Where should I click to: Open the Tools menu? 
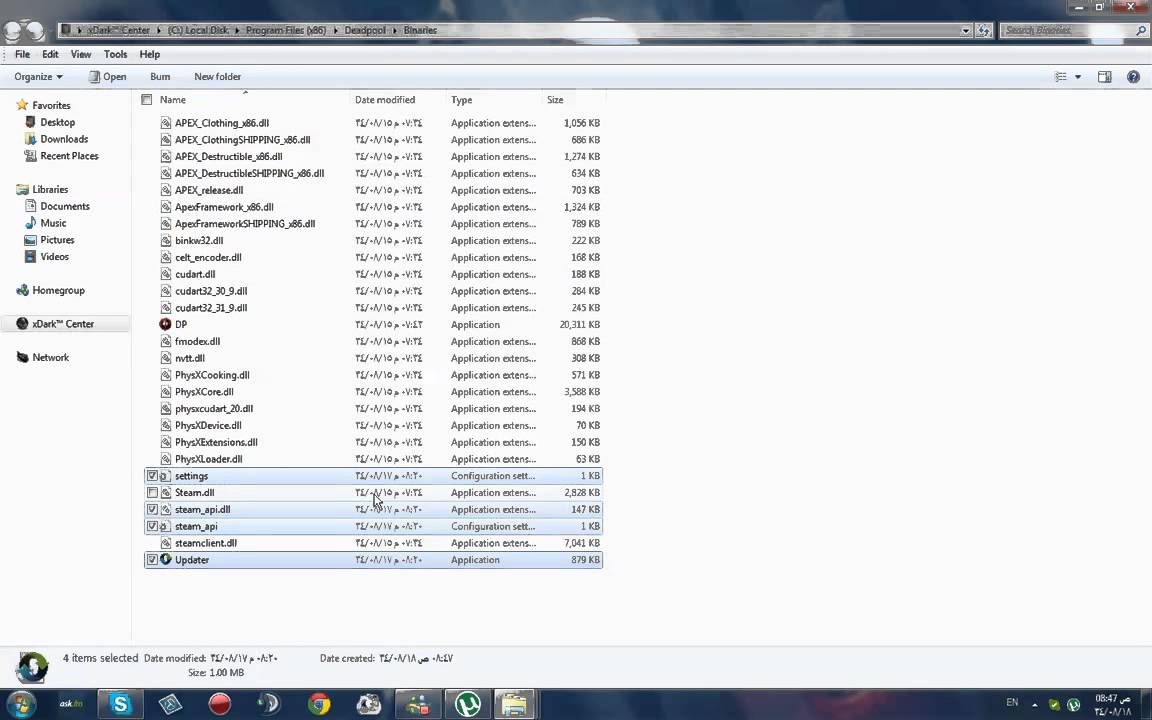point(115,54)
